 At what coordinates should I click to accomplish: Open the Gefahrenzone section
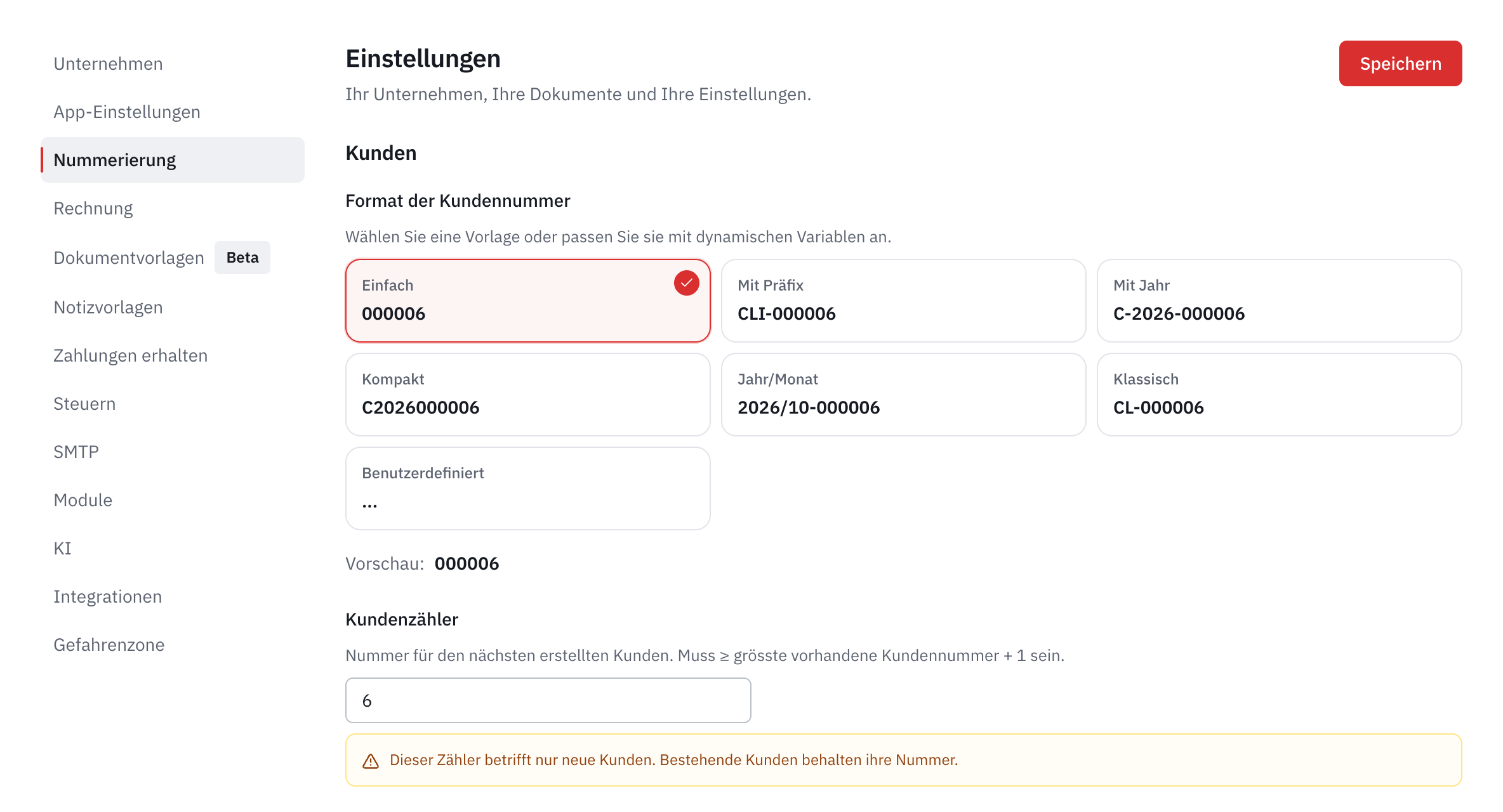[172, 645]
